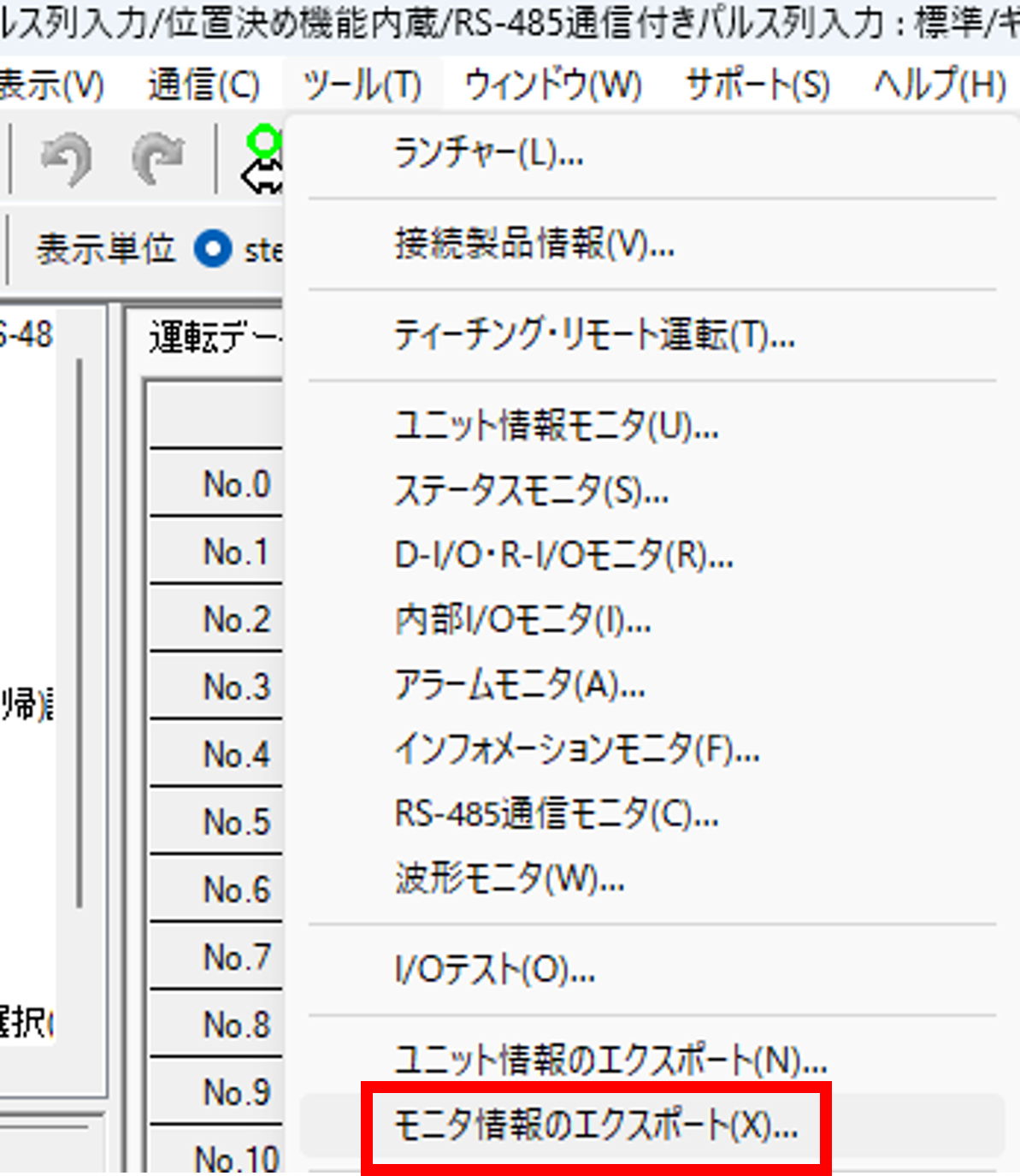Select row header No.2

(216, 618)
